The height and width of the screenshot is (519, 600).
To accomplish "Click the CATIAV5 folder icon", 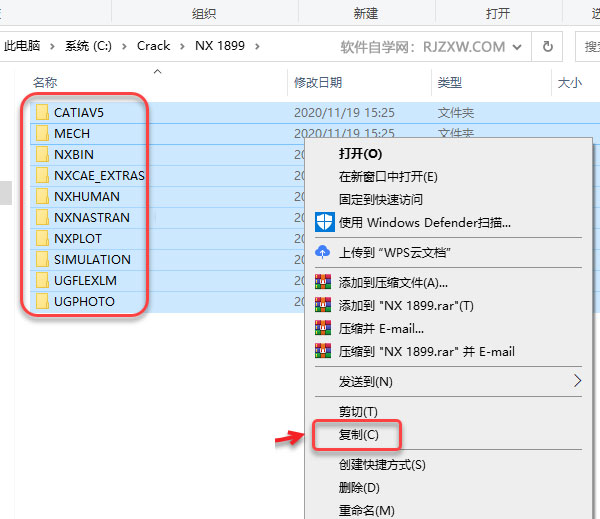I will (42, 113).
